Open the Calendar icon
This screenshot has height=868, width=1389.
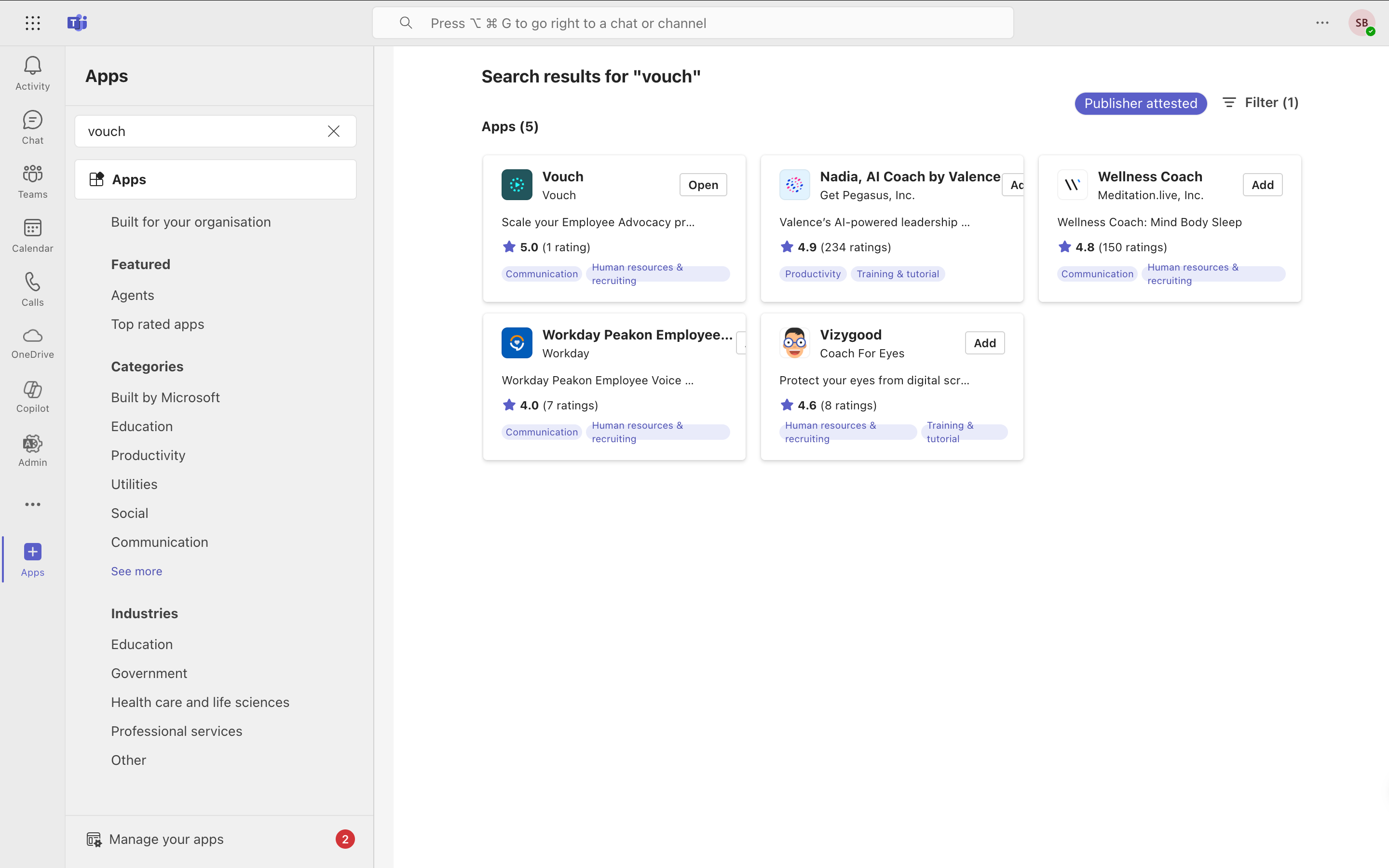(x=33, y=228)
